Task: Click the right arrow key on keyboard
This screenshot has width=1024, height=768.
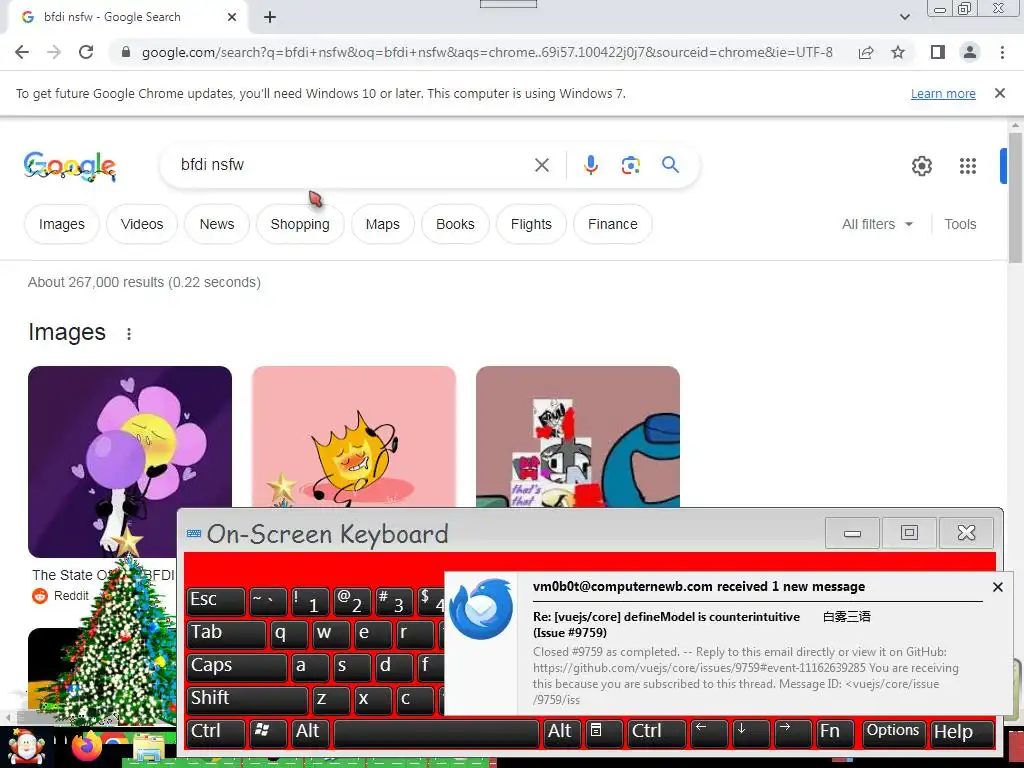Action: click(792, 732)
